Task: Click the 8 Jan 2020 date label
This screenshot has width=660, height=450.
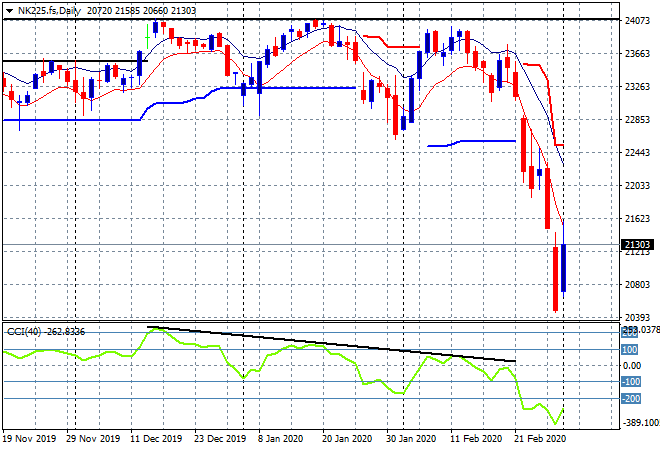Action: click(280, 439)
